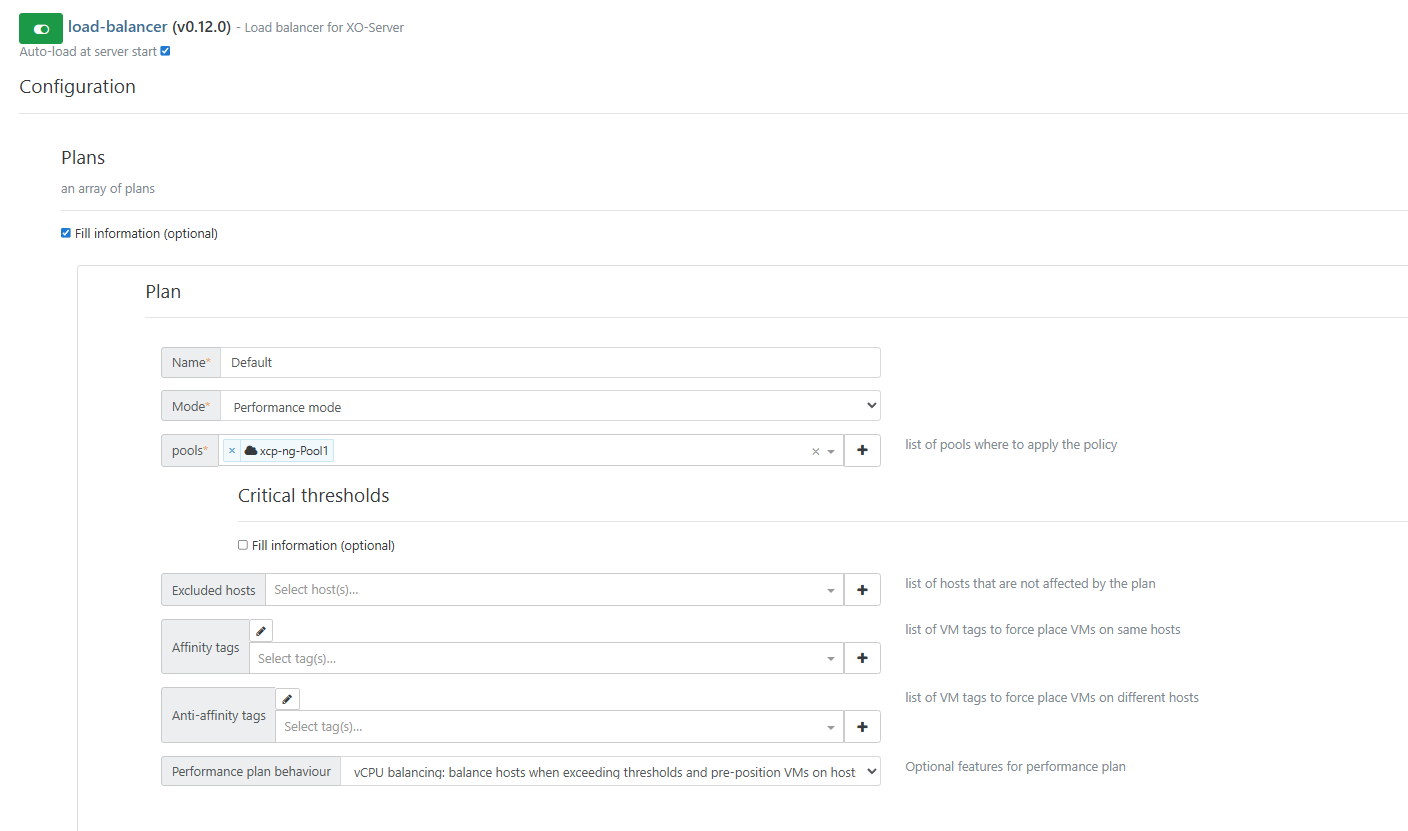Toggle the load-balancer plugin green switch
The image size is (1408, 831).
point(41,29)
